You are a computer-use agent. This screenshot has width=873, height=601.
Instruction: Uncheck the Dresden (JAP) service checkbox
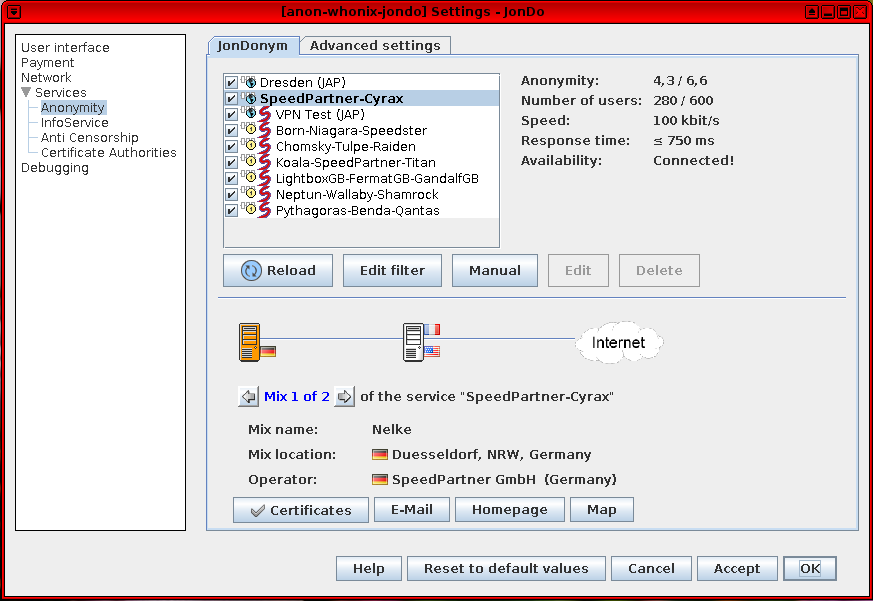coord(232,82)
